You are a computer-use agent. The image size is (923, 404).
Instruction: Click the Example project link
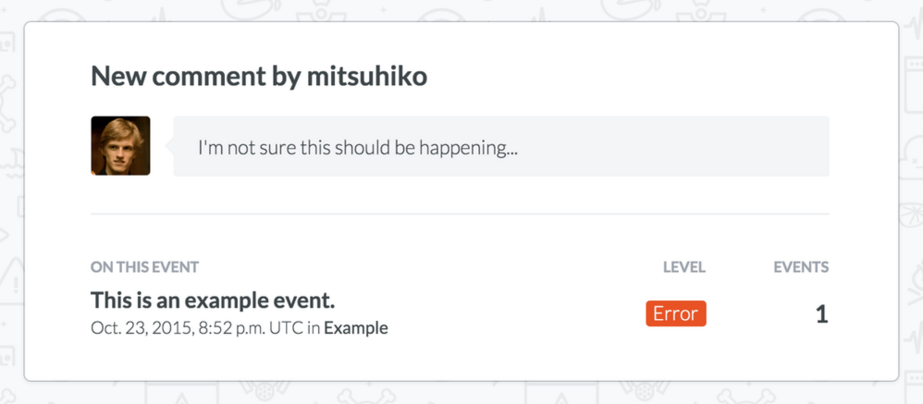(356, 328)
